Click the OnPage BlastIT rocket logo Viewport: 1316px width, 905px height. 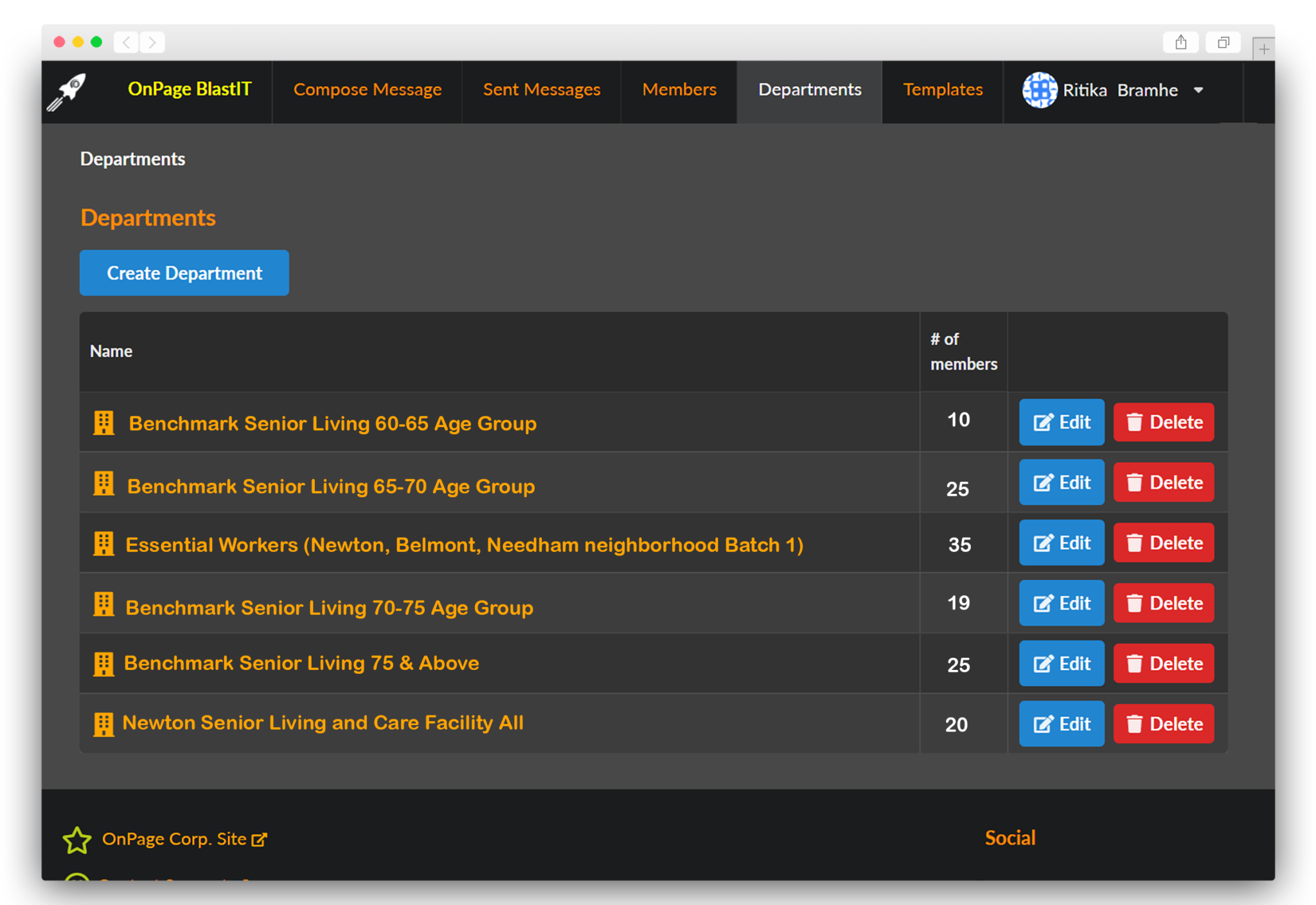66,92
